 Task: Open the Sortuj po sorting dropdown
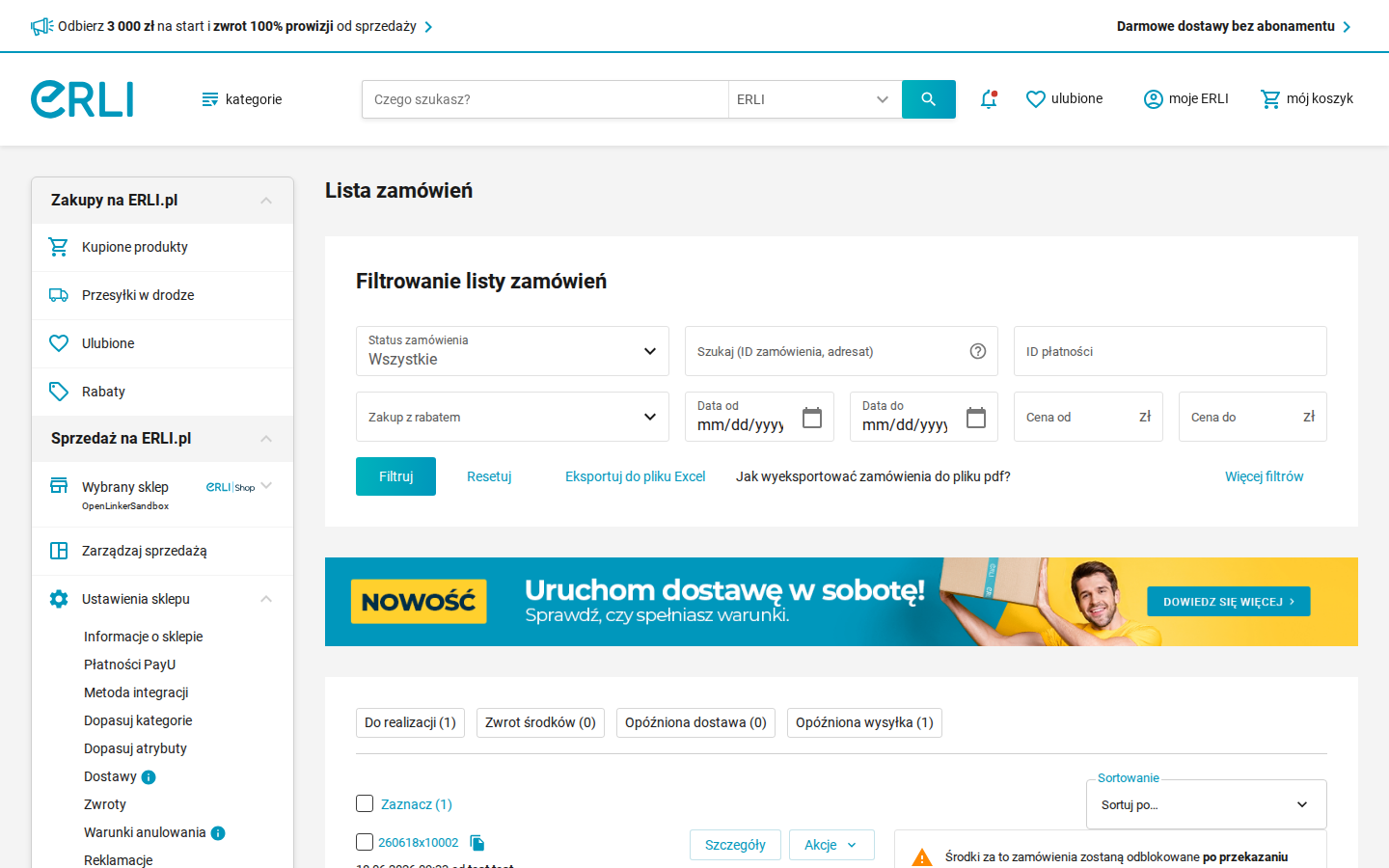tap(1207, 804)
